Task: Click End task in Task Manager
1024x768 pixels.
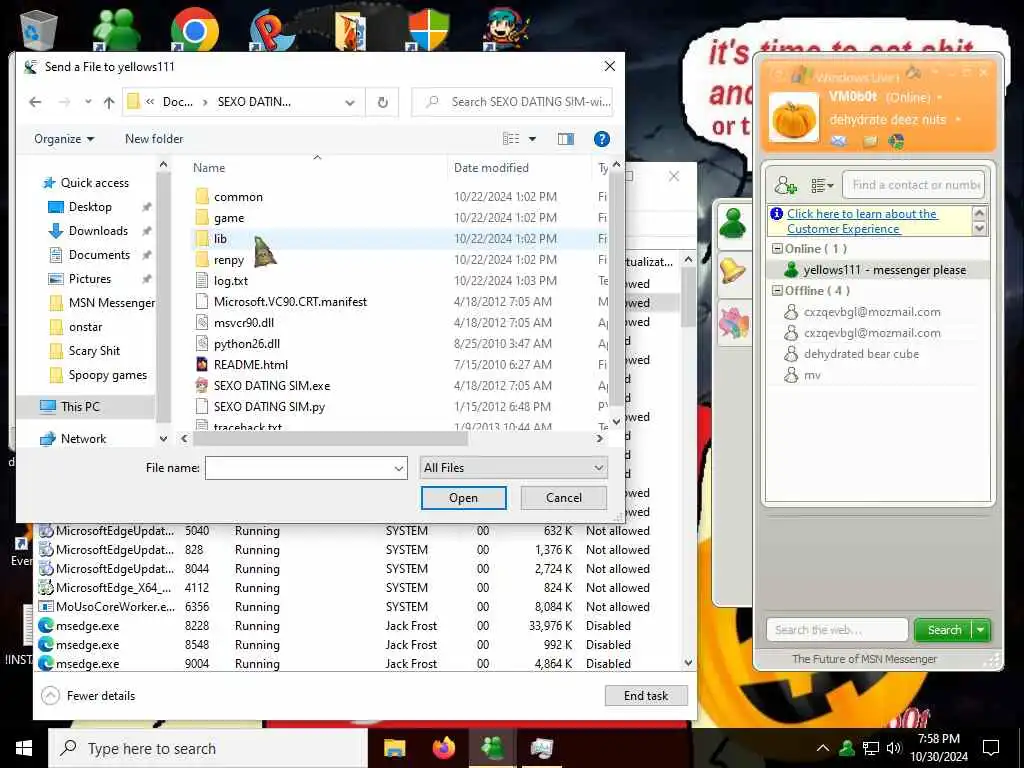Action: pos(646,696)
